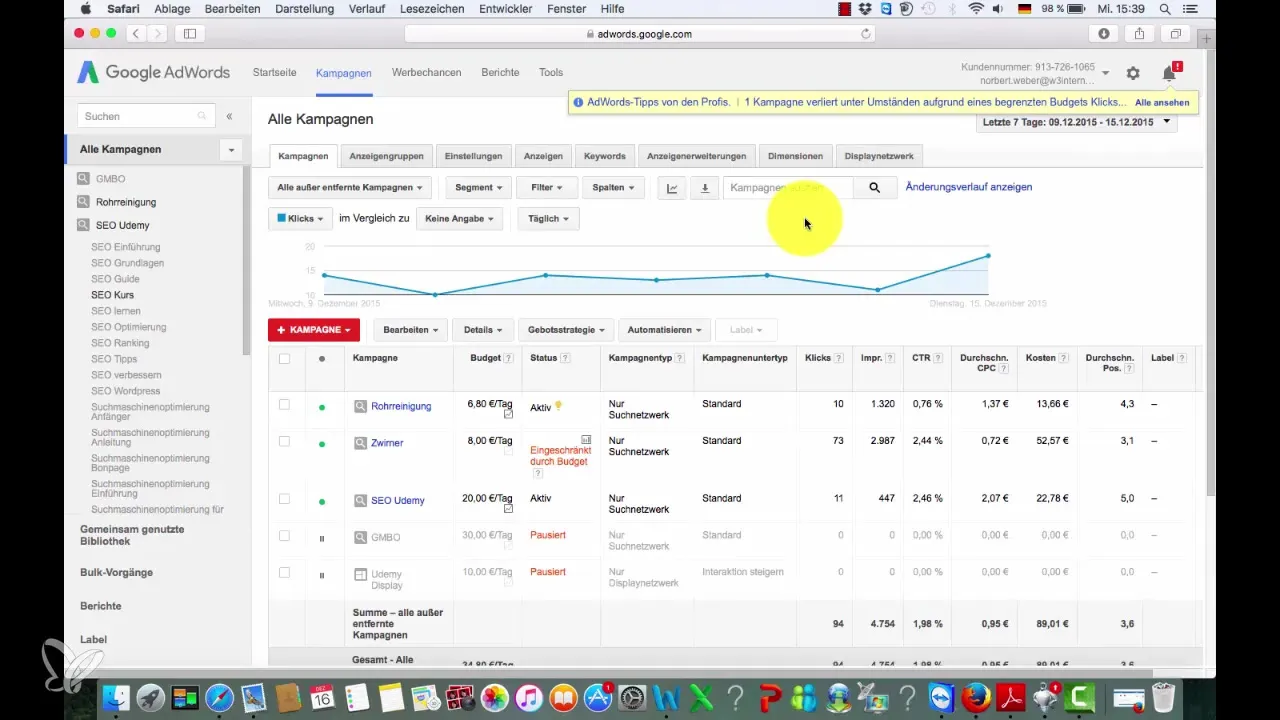1280x720 pixels.
Task: Show all Safari tabs
Action: 1176,33
